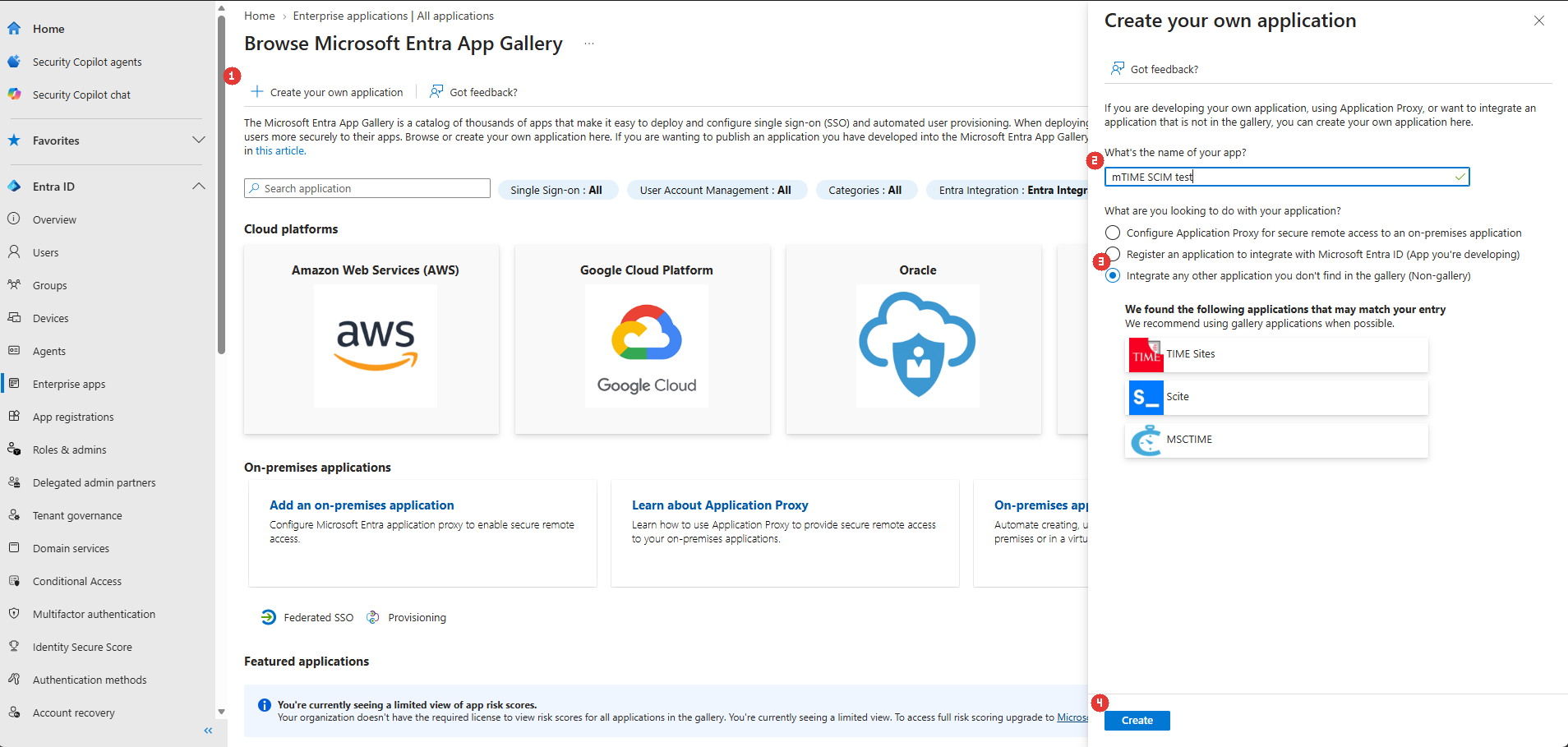Click the feedback icon in gallery toolbar
Viewport: 1568px width, 747px height.
(436, 91)
